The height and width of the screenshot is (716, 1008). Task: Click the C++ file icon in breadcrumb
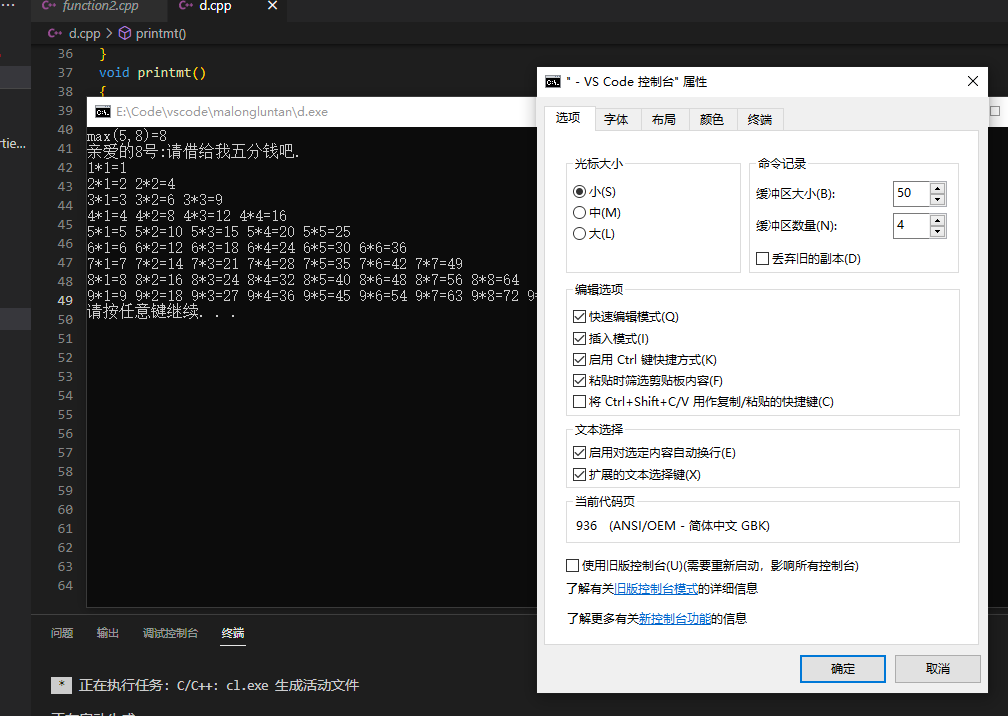(55, 33)
